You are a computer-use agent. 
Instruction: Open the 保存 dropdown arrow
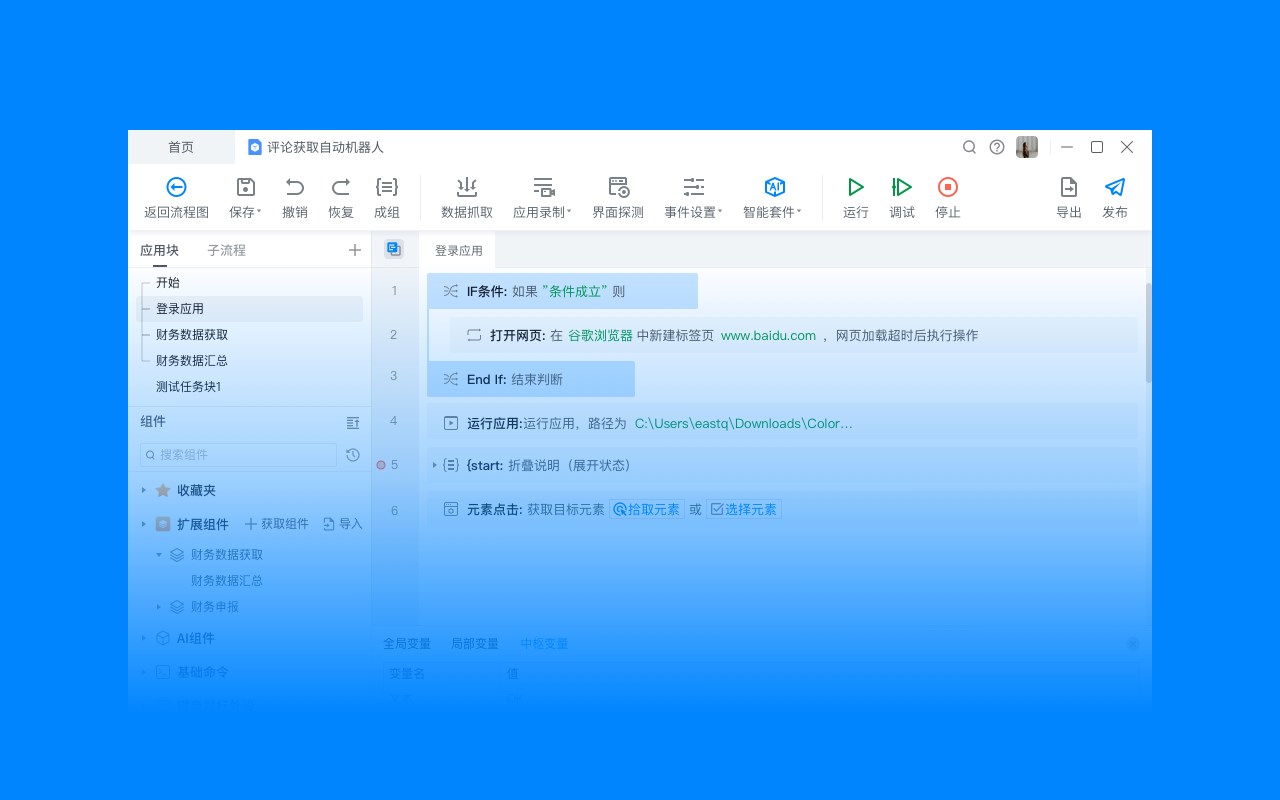point(259,212)
